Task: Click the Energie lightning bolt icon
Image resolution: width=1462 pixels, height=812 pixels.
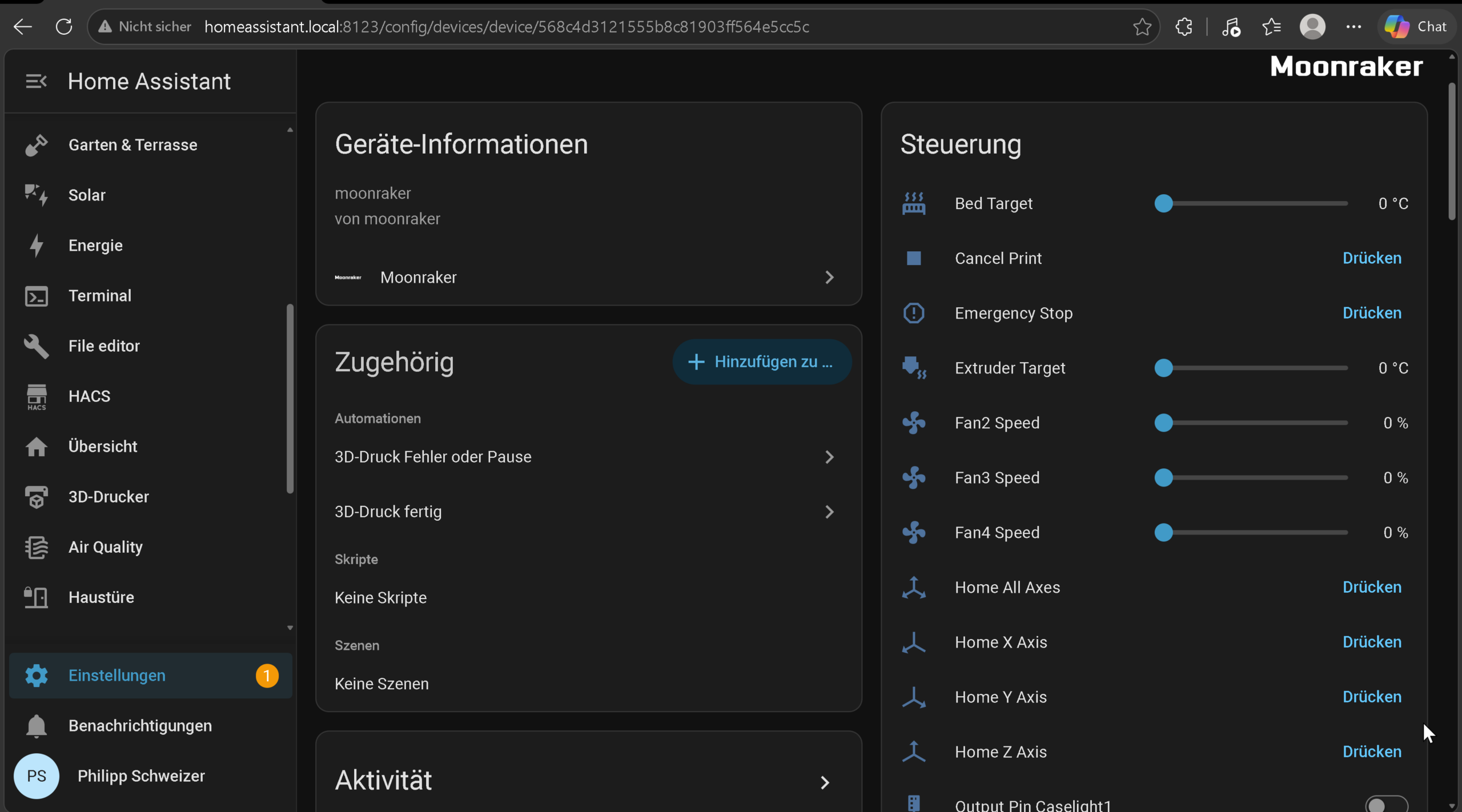Action: (x=36, y=246)
